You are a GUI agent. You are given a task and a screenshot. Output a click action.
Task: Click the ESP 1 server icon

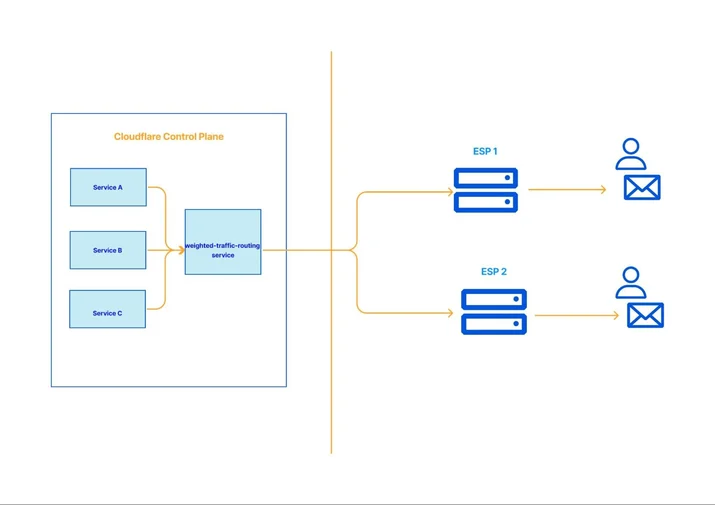486,190
